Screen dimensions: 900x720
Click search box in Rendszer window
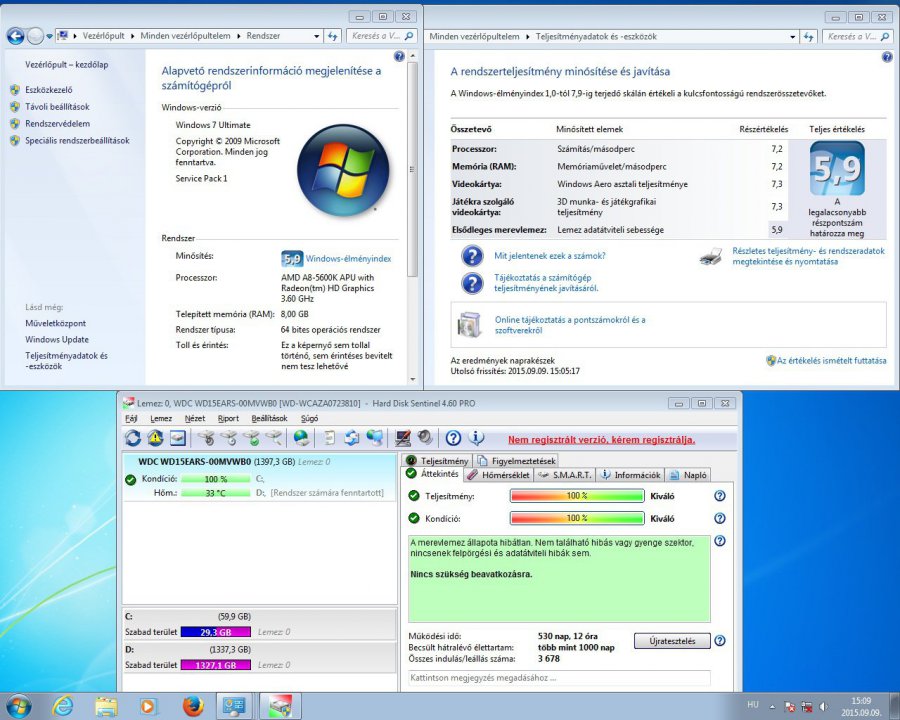pos(382,36)
